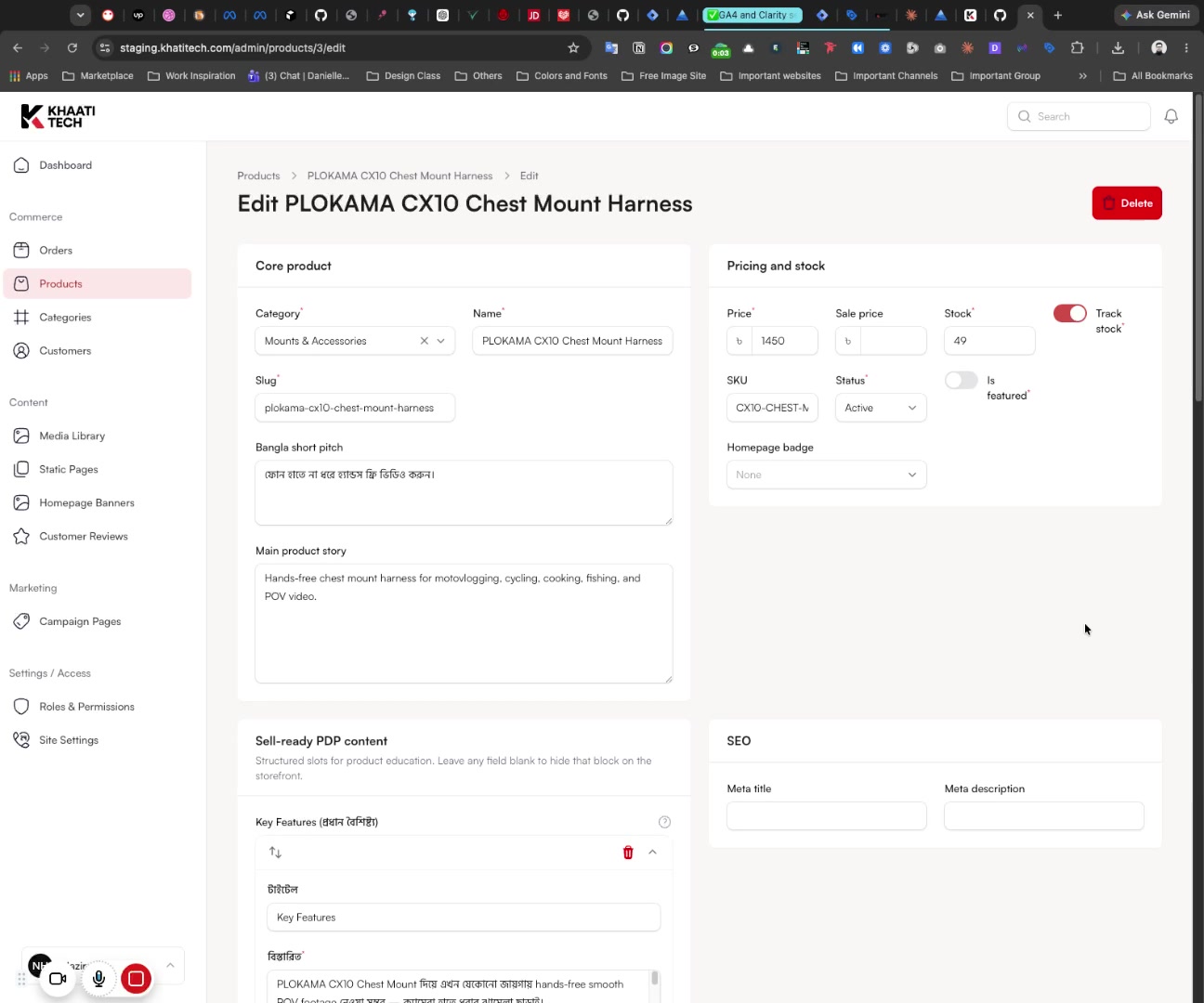The image size is (1204, 1003).
Task: Open the Free Image Site bookmarks folder
Action: click(663, 76)
